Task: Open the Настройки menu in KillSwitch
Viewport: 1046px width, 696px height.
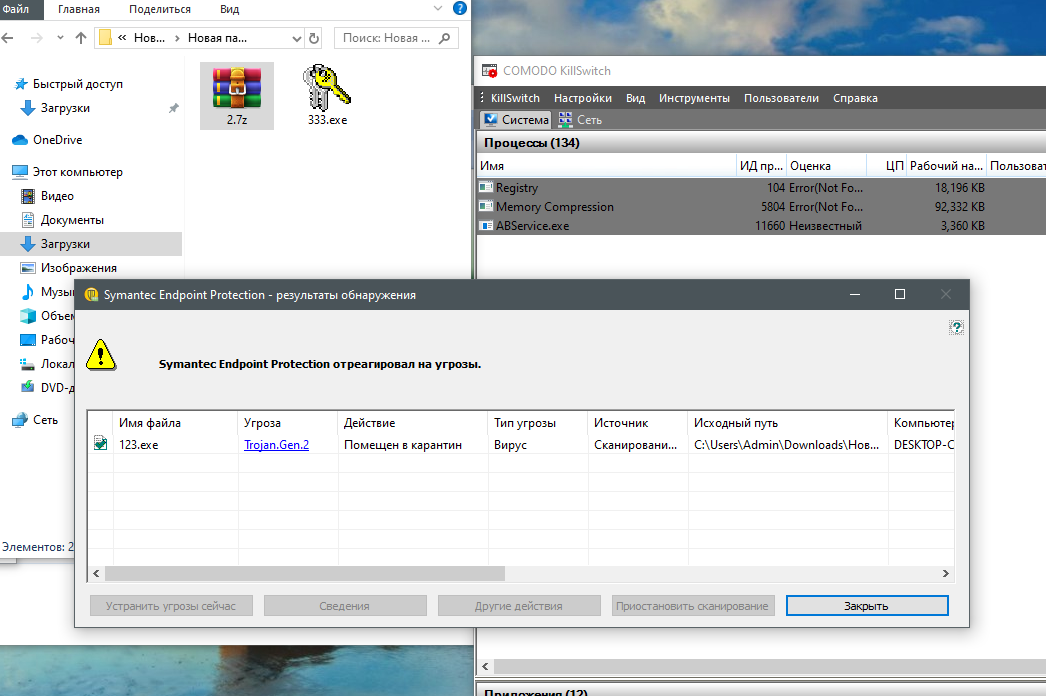Action: coord(582,98)
